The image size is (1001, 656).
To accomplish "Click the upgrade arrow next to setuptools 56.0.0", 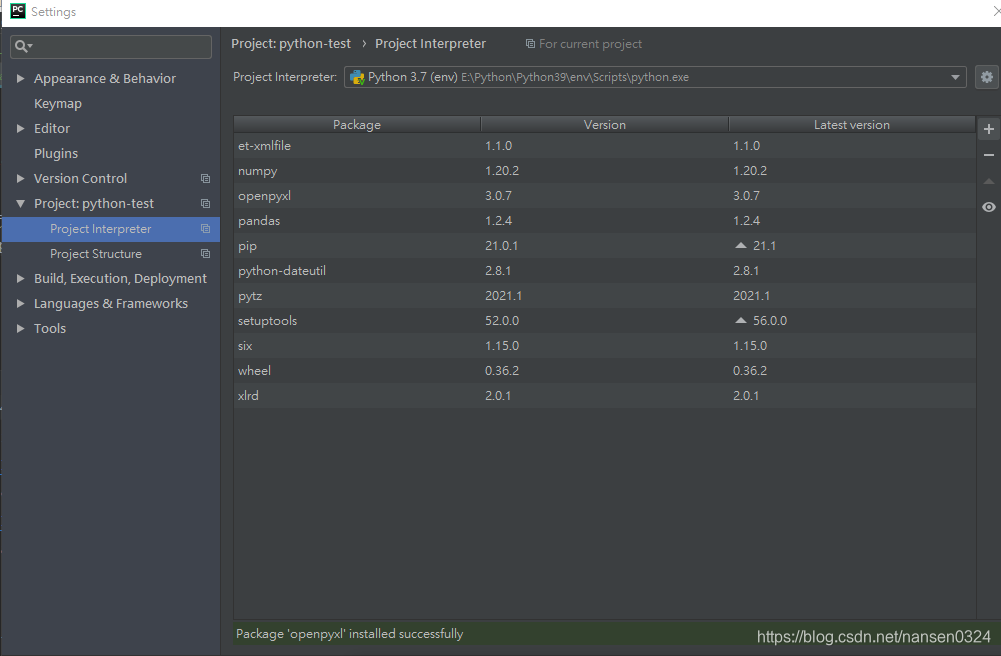I will [741, 320].
